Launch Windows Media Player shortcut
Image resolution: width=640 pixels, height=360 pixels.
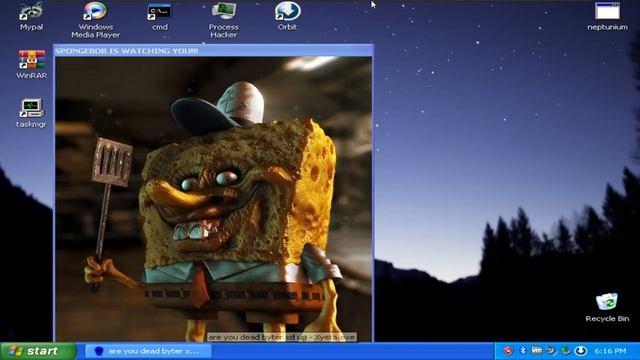(x=95, y=20)
